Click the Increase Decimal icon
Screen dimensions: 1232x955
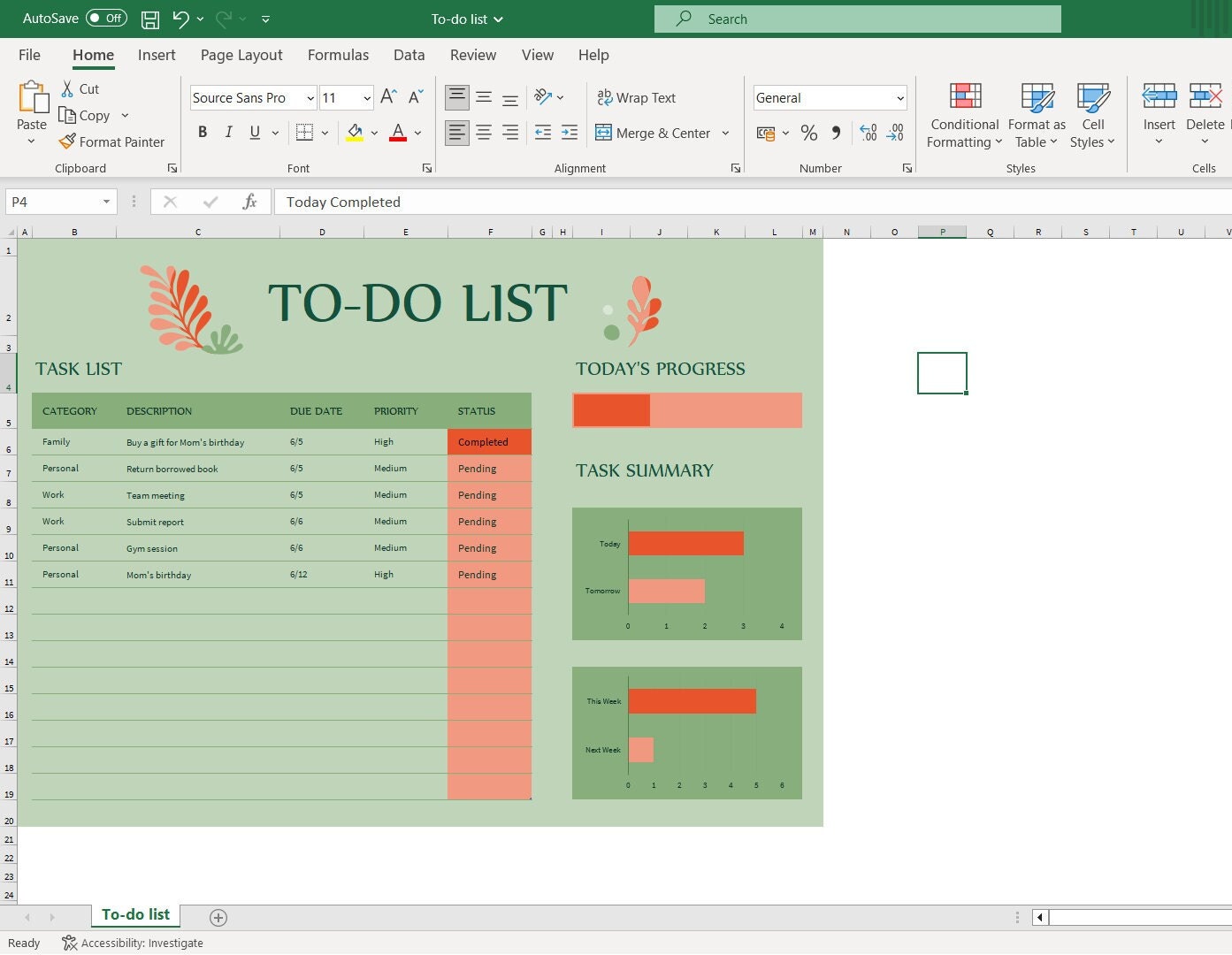pos(867,133)
